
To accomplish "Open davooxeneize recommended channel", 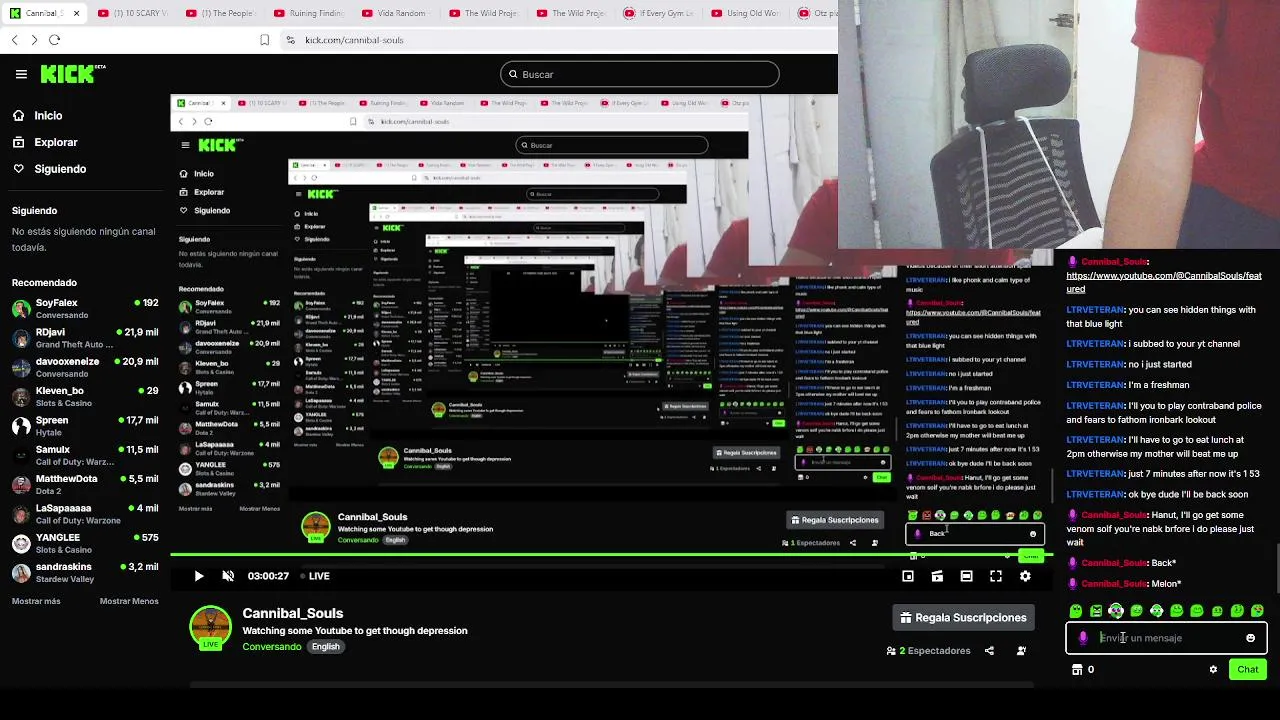I will tap(85, 367).
